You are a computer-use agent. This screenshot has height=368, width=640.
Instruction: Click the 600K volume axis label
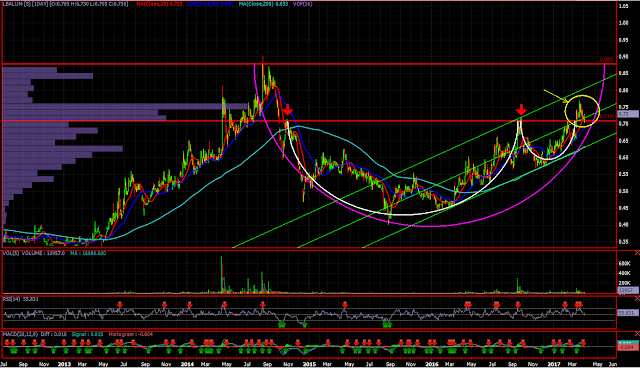tap(625, 264)
